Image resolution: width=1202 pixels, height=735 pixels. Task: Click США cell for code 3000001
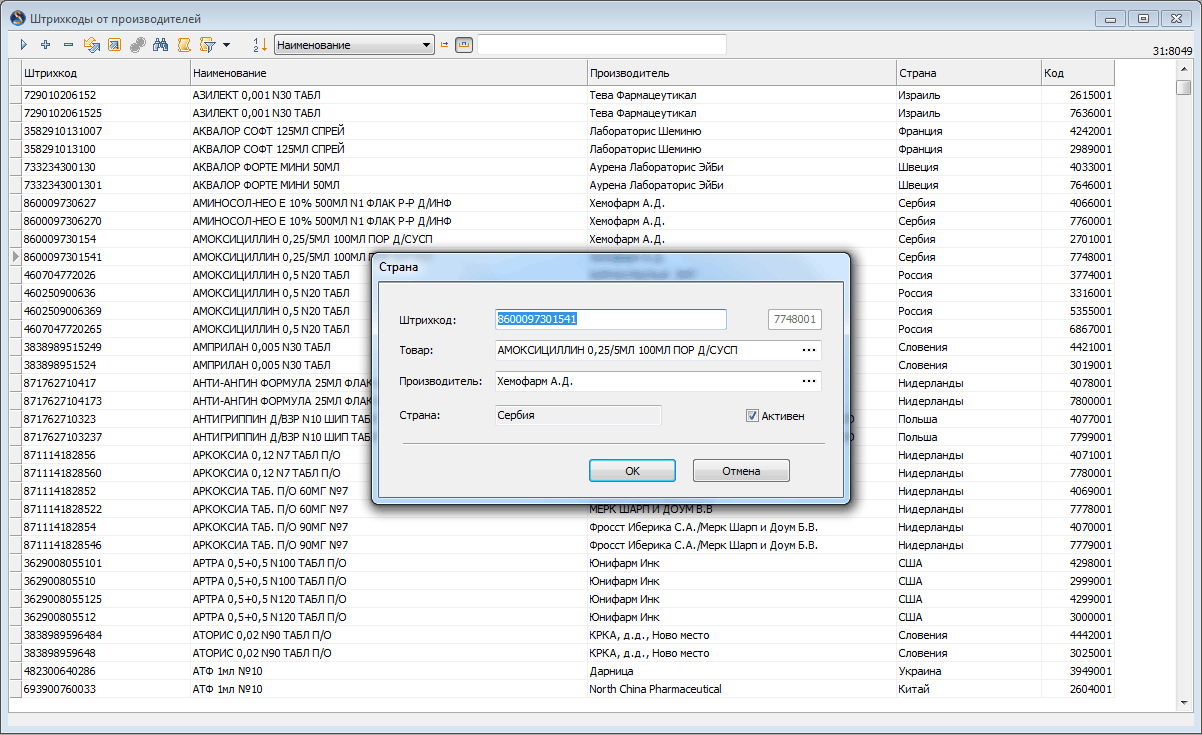point(968,617)
